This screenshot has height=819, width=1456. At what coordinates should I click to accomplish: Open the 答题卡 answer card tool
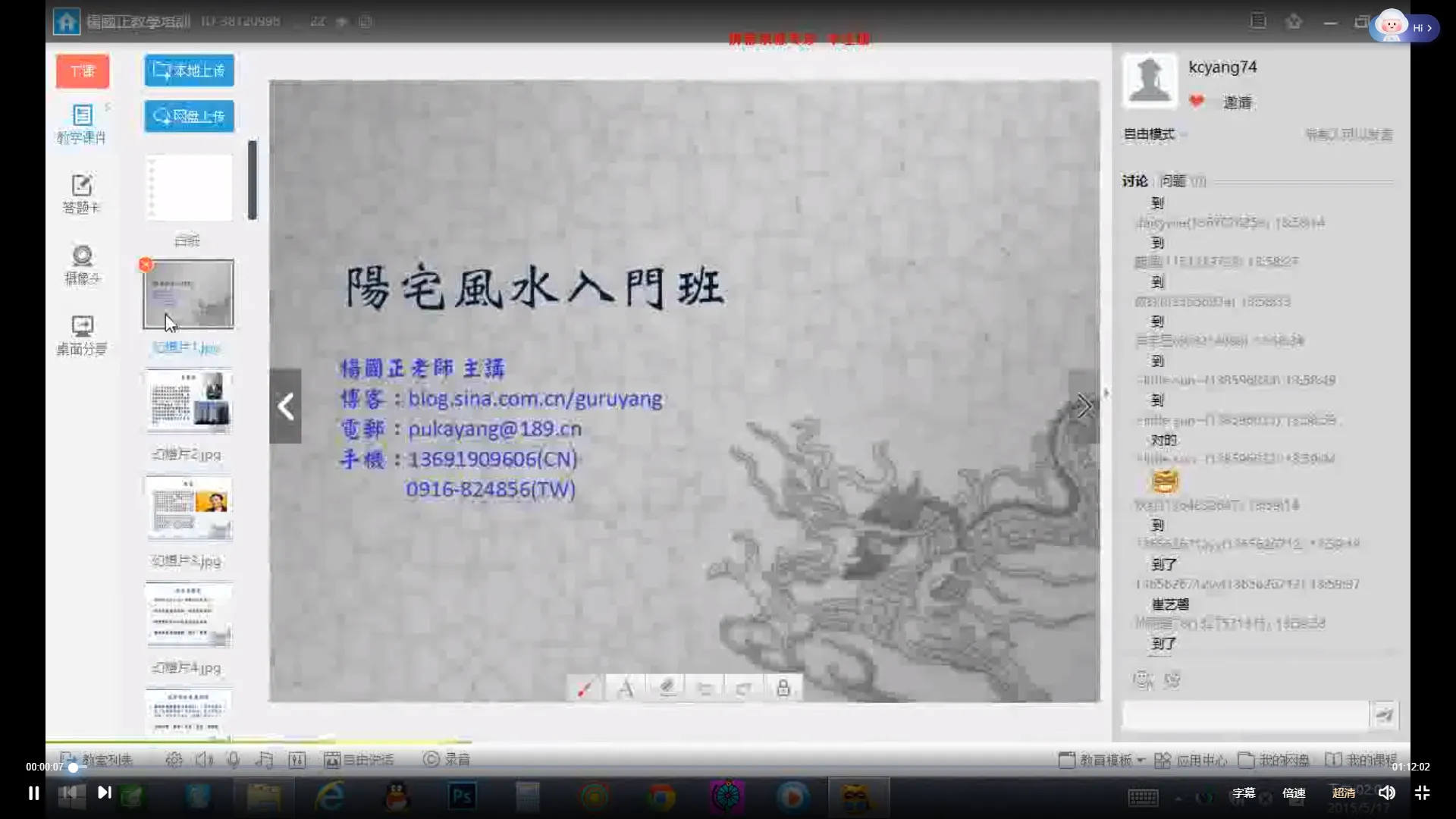pyautogui.click(x=82, y=192)
